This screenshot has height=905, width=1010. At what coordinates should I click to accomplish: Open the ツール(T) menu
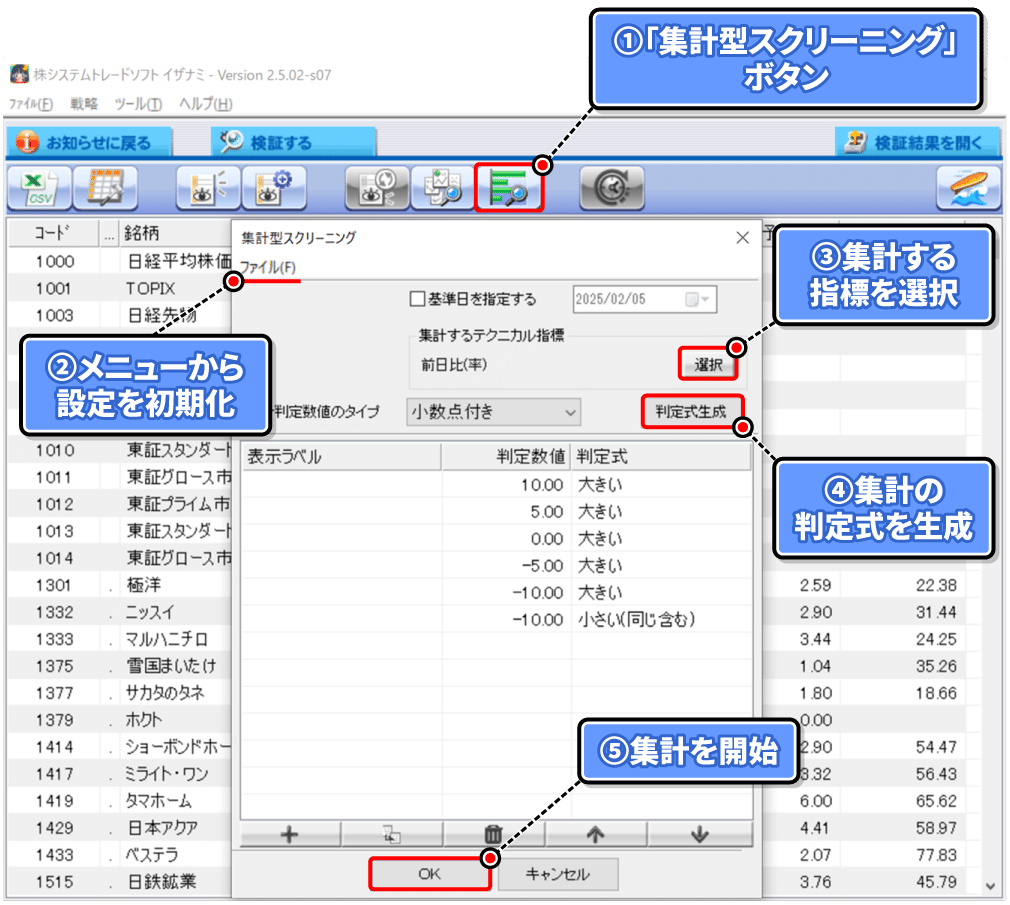coord(138,104)
